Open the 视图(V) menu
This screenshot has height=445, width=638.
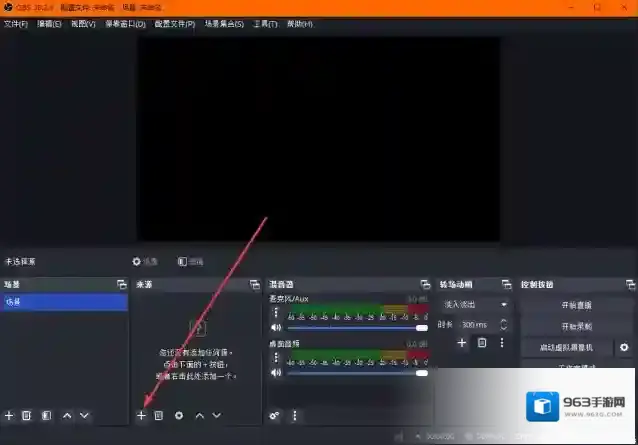[83, 24]
